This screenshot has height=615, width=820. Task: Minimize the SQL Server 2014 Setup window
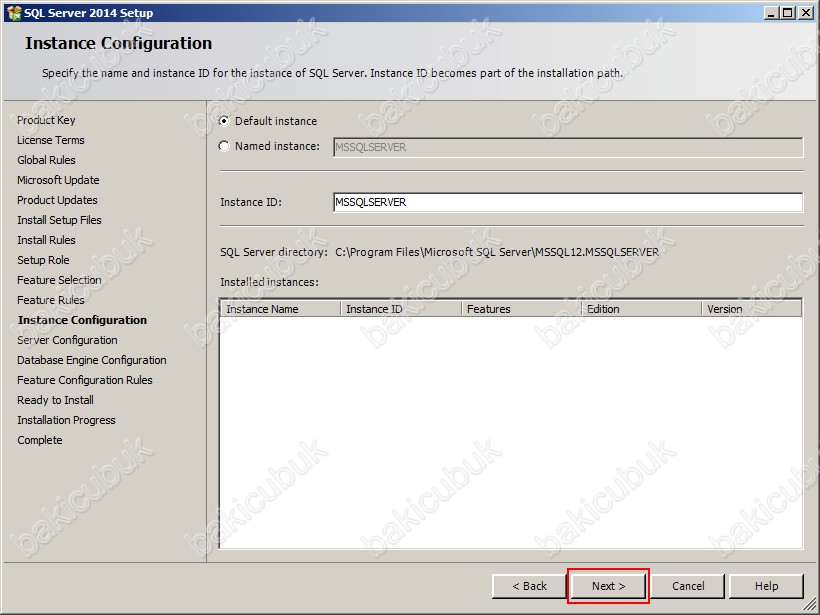(771, 13)
